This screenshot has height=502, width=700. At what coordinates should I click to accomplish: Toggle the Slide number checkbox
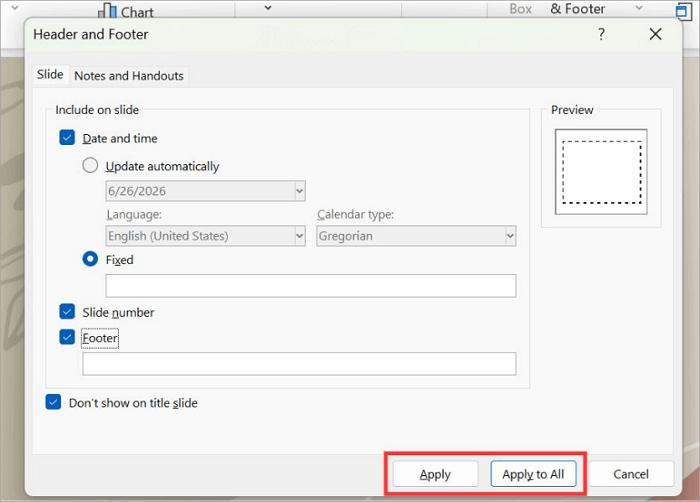pyautogui.click(x=67, y=312)
